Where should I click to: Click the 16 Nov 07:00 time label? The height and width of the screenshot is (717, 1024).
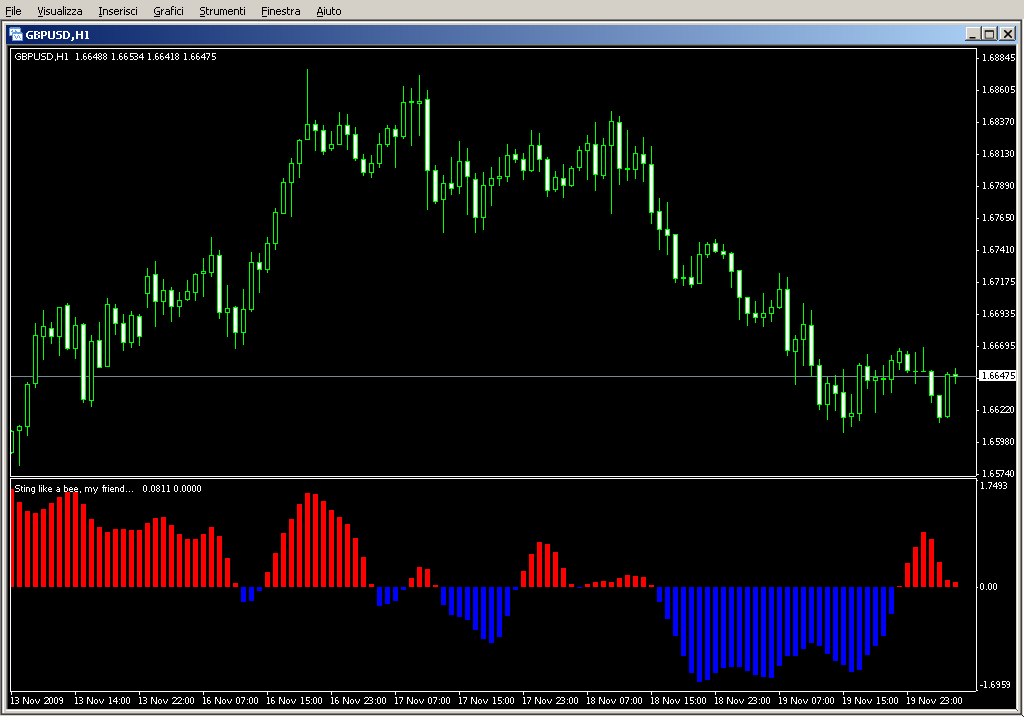[x=230, y=701]
